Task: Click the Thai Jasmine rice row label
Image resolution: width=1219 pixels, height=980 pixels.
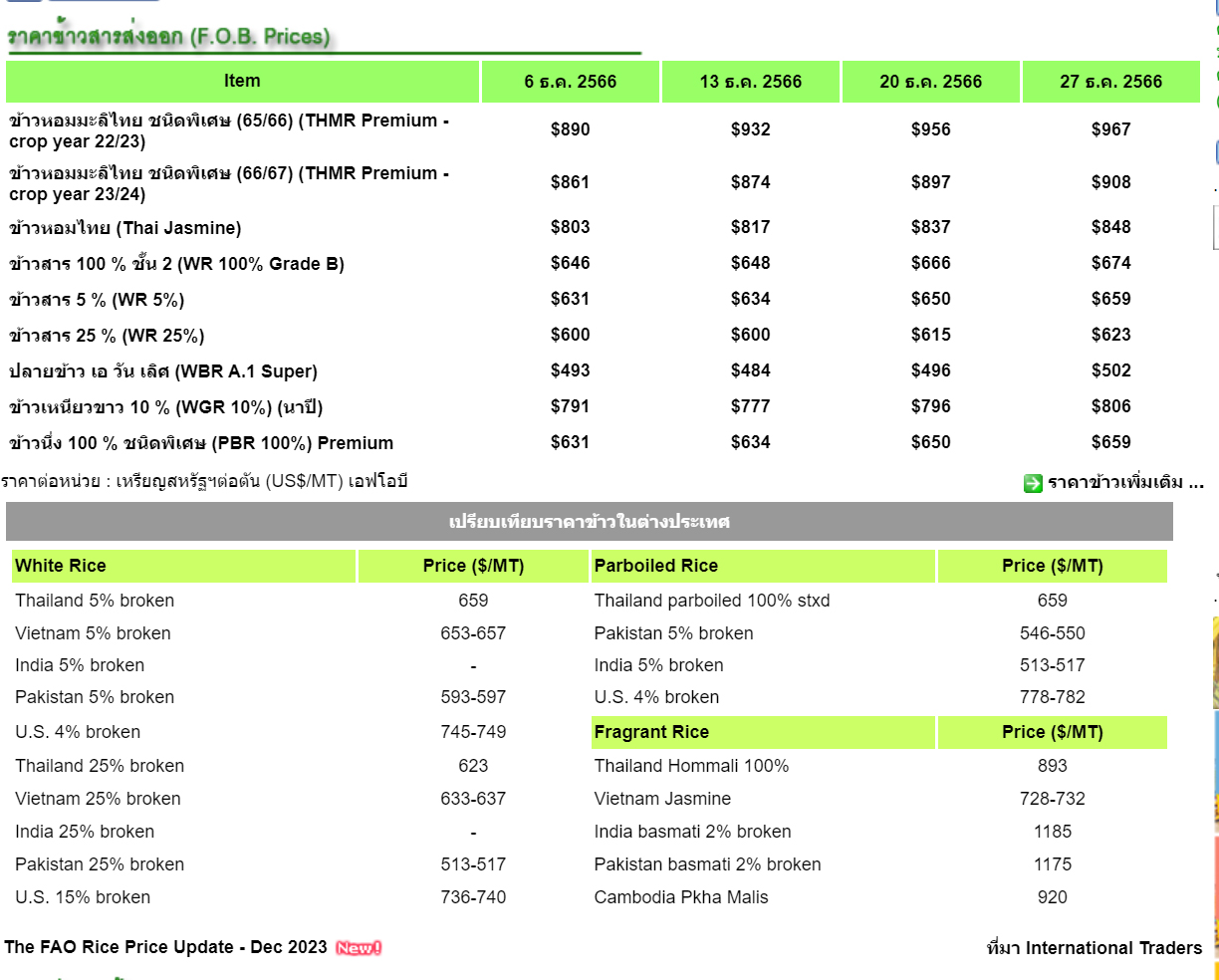Action: click(x=125, y=228)
